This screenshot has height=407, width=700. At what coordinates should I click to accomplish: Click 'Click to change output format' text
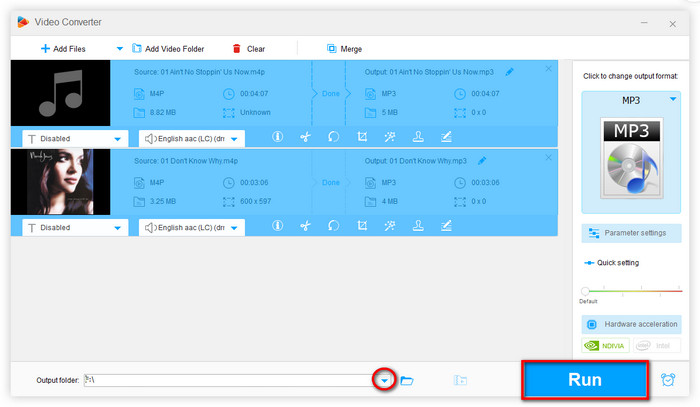click(x=630, y=76)
